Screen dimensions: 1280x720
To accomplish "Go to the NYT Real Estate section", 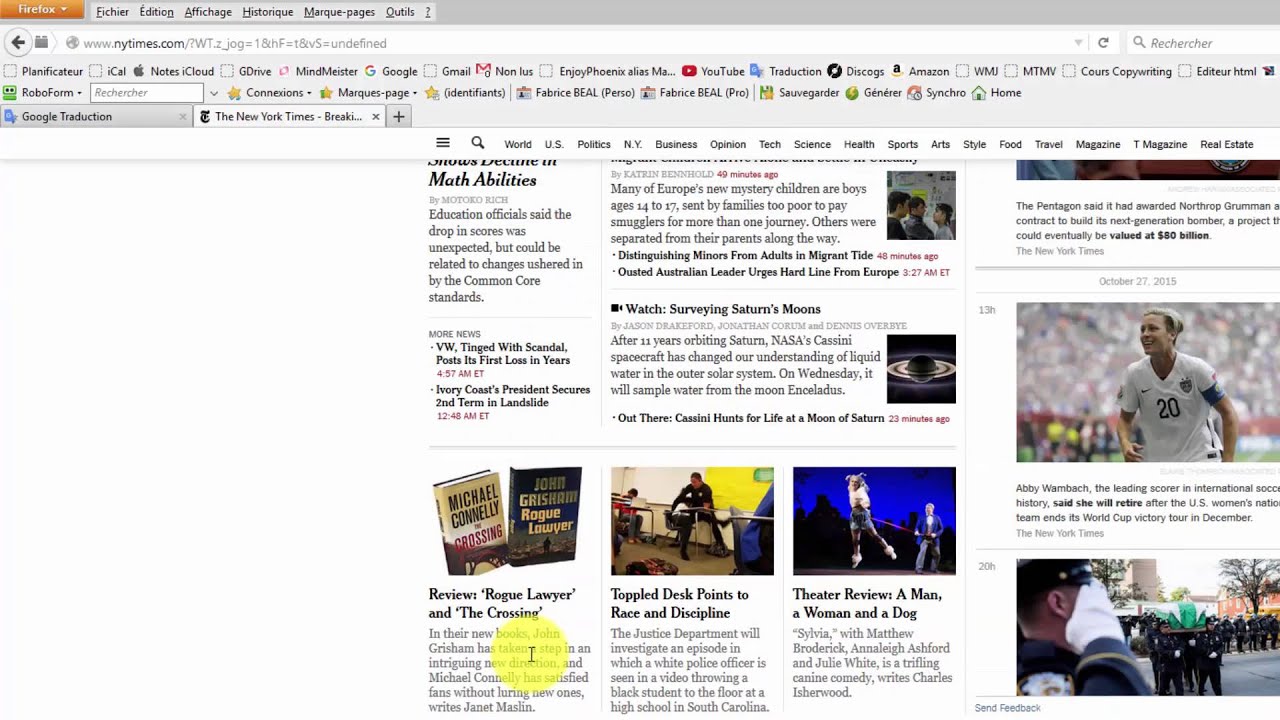I will 1227,144.
